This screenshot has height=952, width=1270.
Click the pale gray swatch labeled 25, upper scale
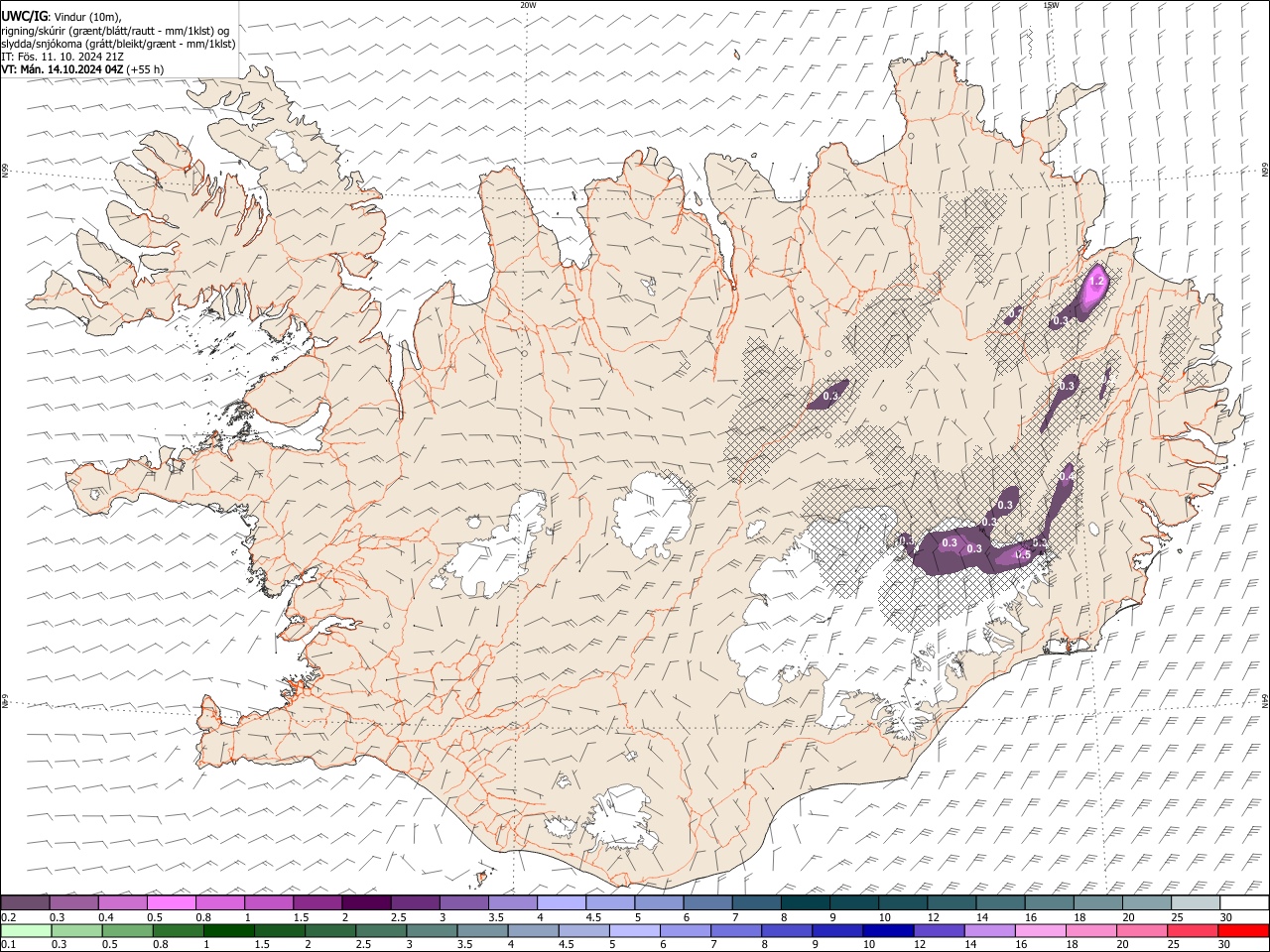coord(1196,903)
